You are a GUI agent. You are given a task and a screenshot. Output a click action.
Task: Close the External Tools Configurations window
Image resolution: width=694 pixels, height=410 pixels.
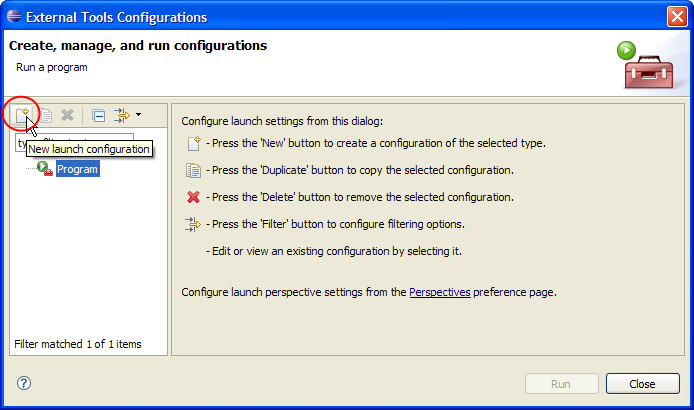675,17
